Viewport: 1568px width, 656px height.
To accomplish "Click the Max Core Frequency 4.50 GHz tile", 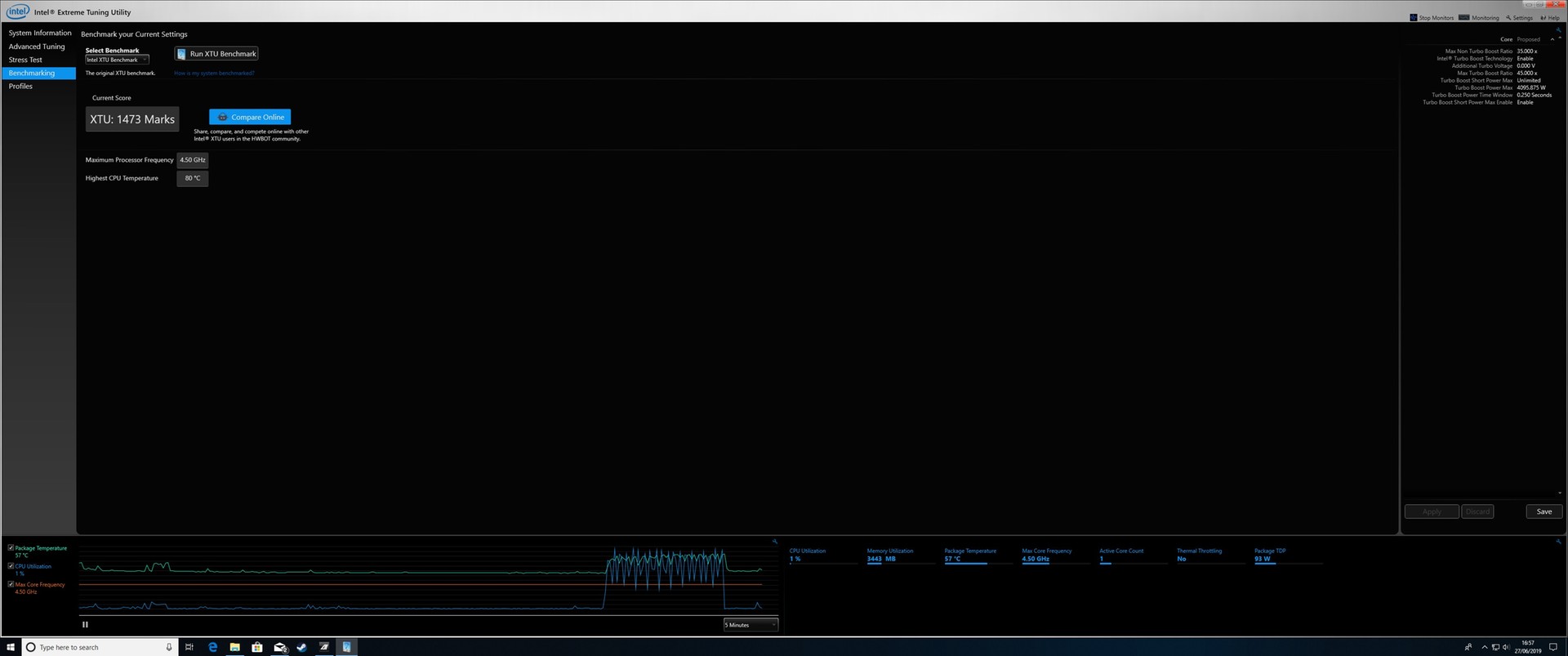I will click(1057, 556).
